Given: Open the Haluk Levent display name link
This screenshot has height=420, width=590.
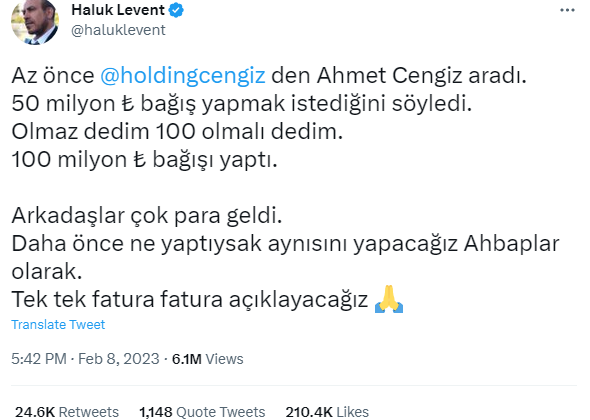Looking at the screenshot, I should pyautogui.click(x=118, y=10).
